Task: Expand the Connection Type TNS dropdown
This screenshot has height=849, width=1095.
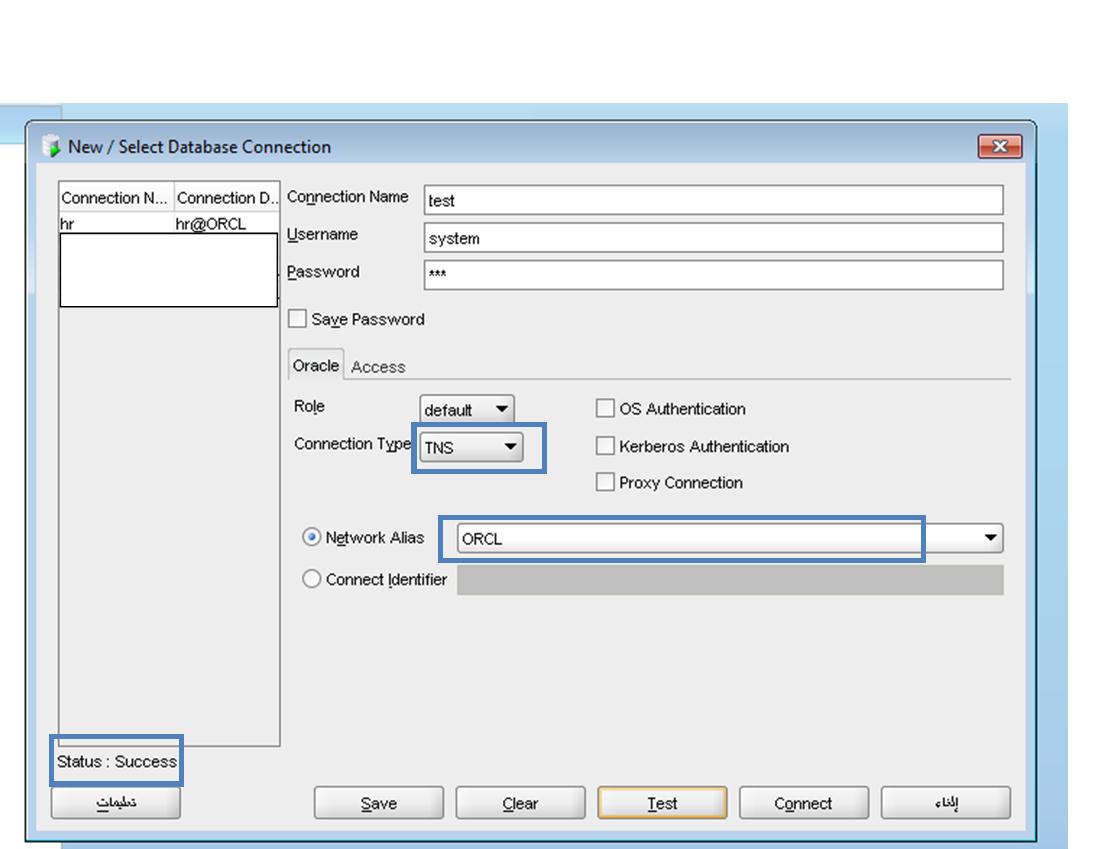Action: (510, 447)
